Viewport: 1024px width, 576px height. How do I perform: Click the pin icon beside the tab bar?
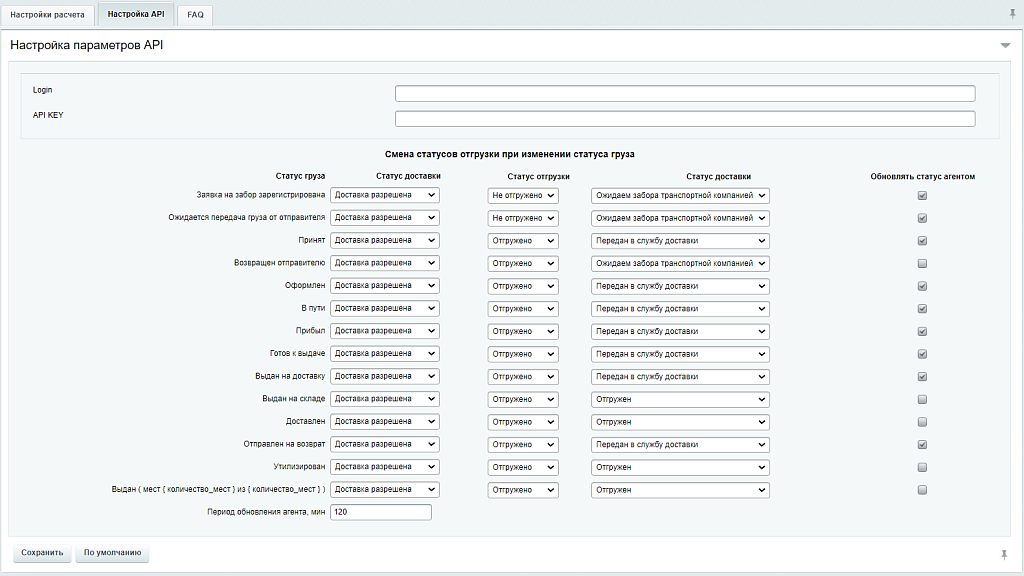point(1012,14)
